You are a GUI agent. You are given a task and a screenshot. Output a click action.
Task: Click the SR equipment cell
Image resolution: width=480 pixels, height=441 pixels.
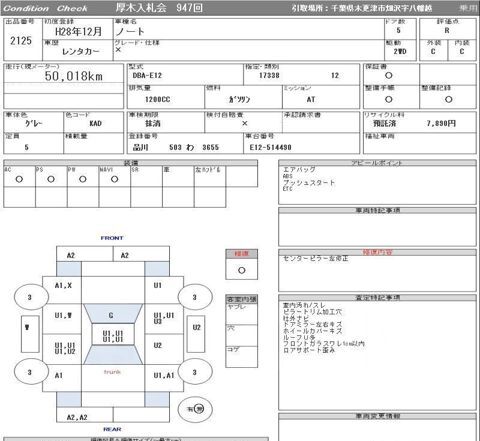pos(146,176)
